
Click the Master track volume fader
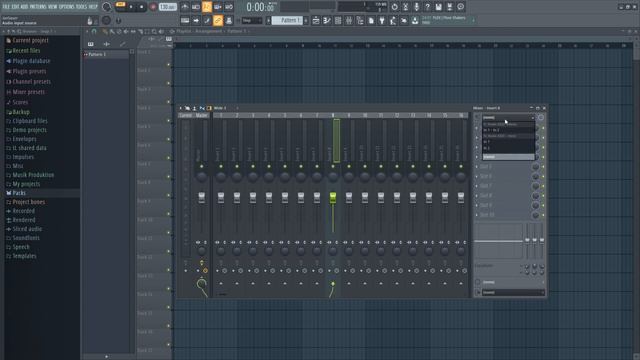point(202,198)
